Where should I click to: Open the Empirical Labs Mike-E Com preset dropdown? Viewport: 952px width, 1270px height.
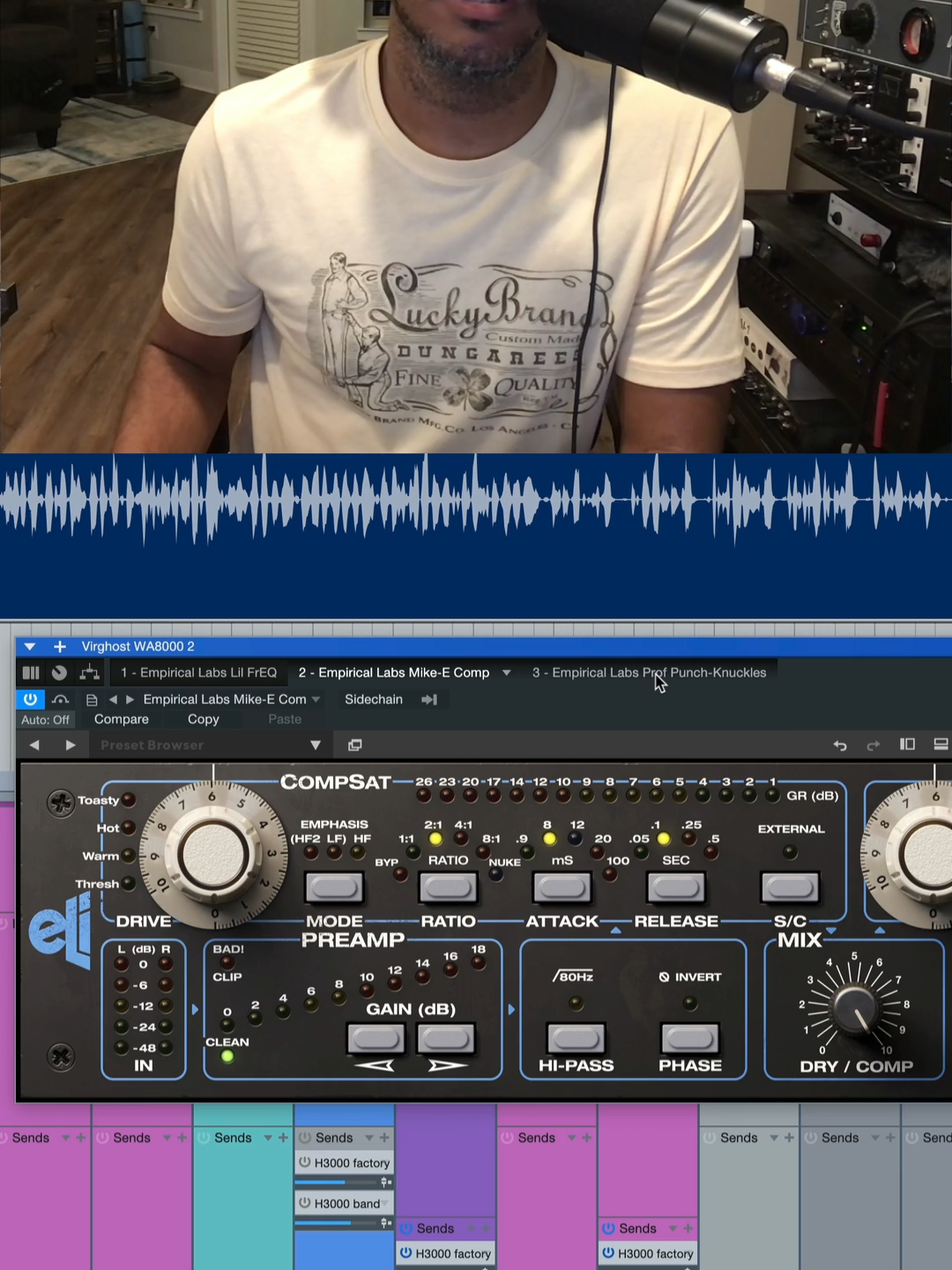coord(232,699)
